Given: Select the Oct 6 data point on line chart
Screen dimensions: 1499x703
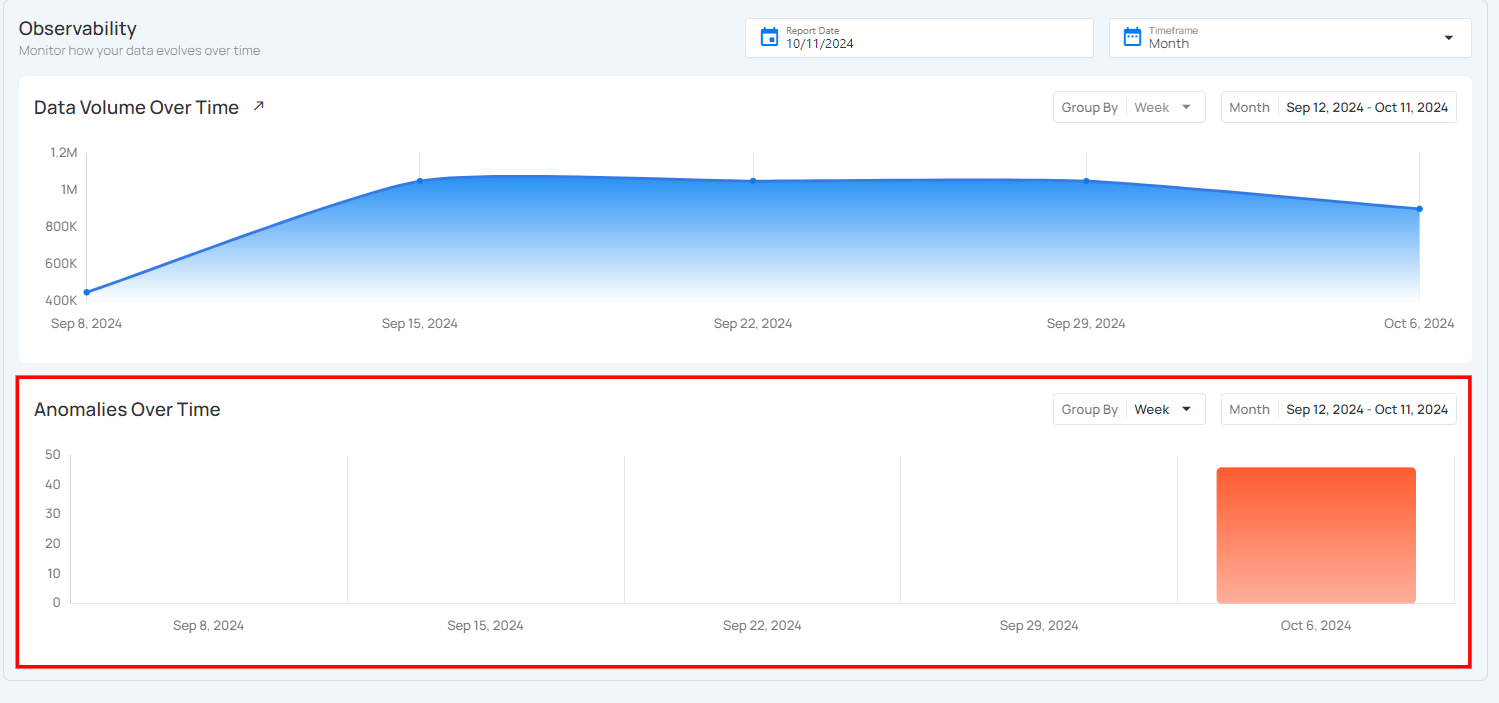Looking at the screenshot, I should (x=1419, y=209).
